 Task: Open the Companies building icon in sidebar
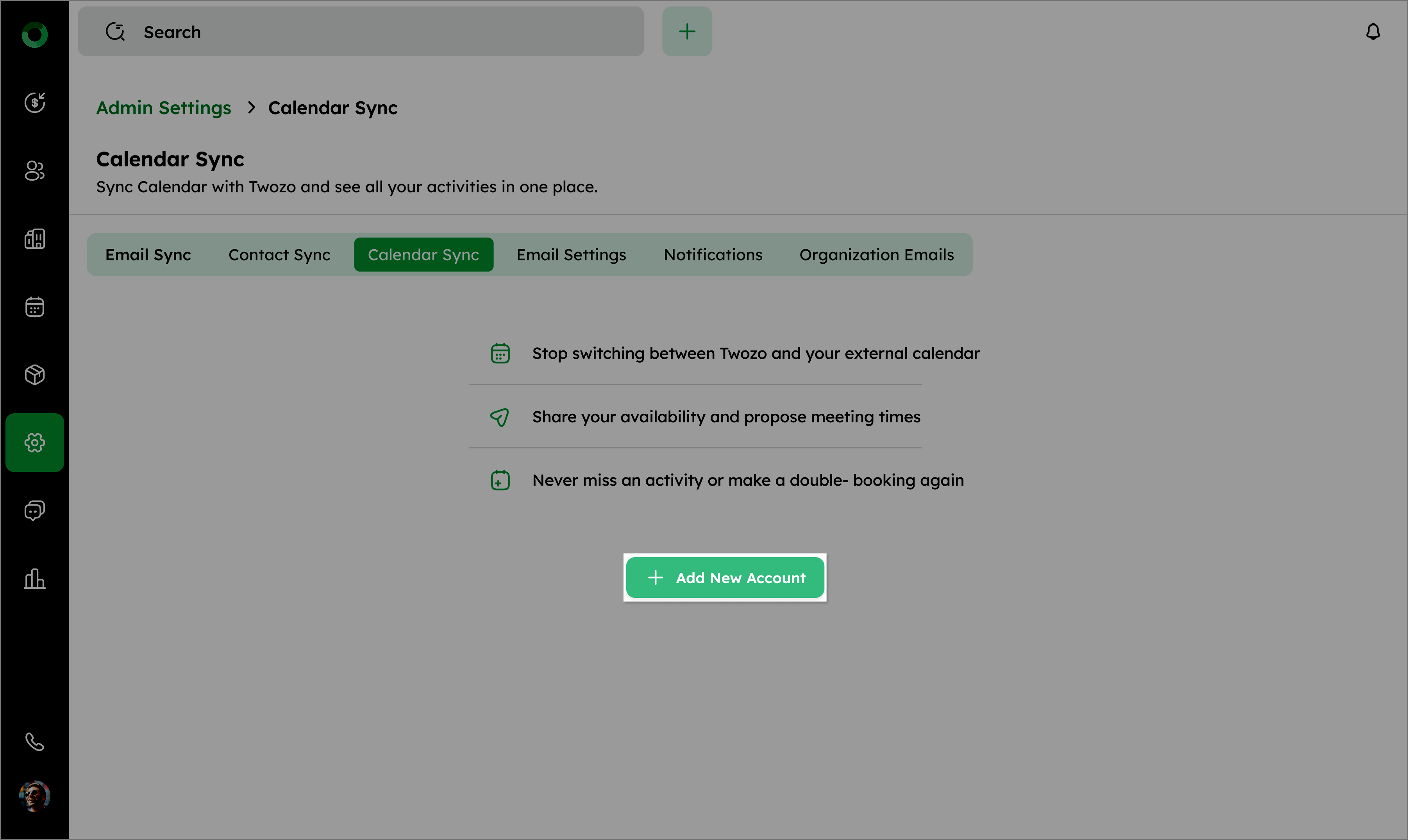(x=34, y=239)
